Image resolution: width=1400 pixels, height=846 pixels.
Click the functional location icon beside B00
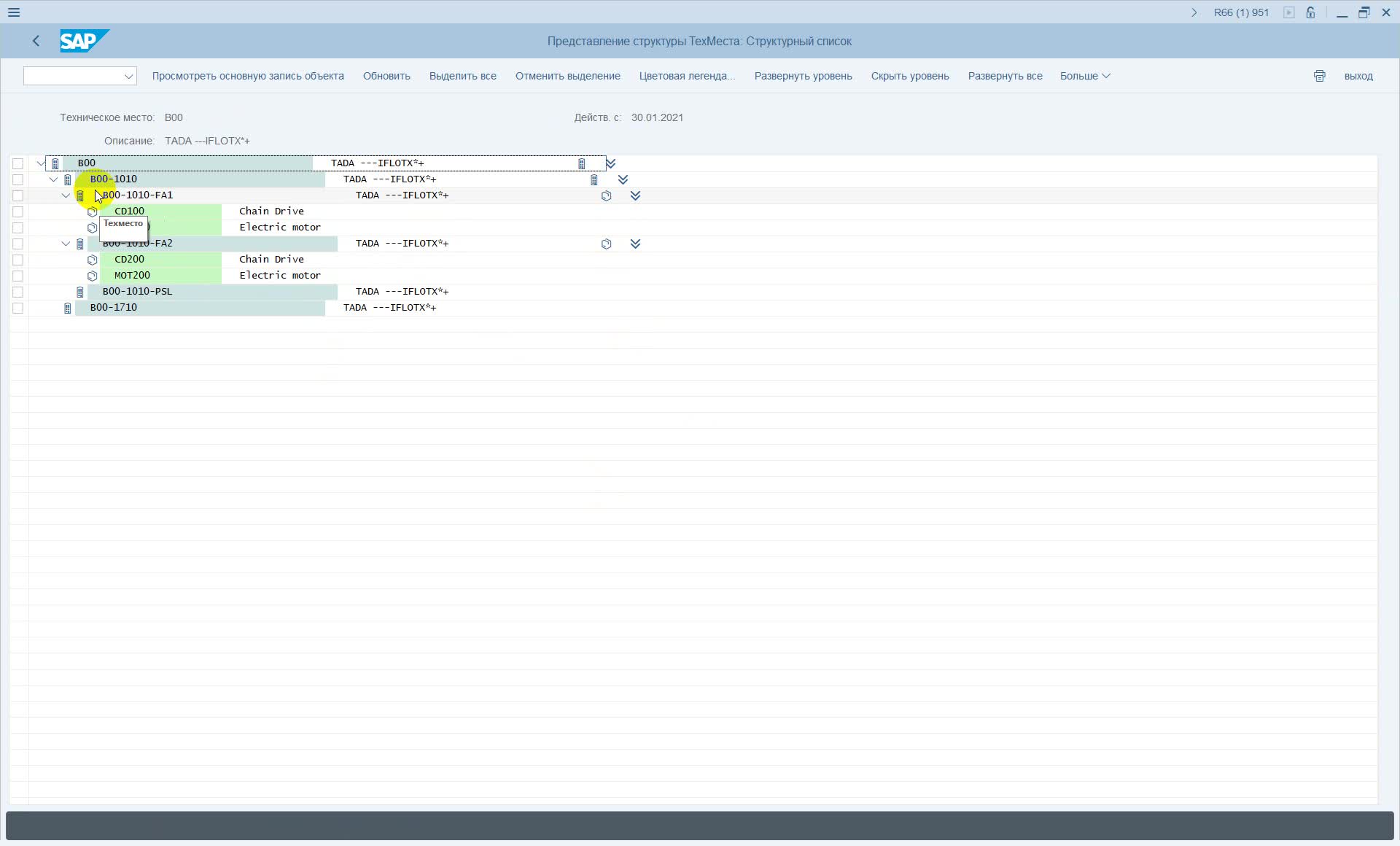55,163
